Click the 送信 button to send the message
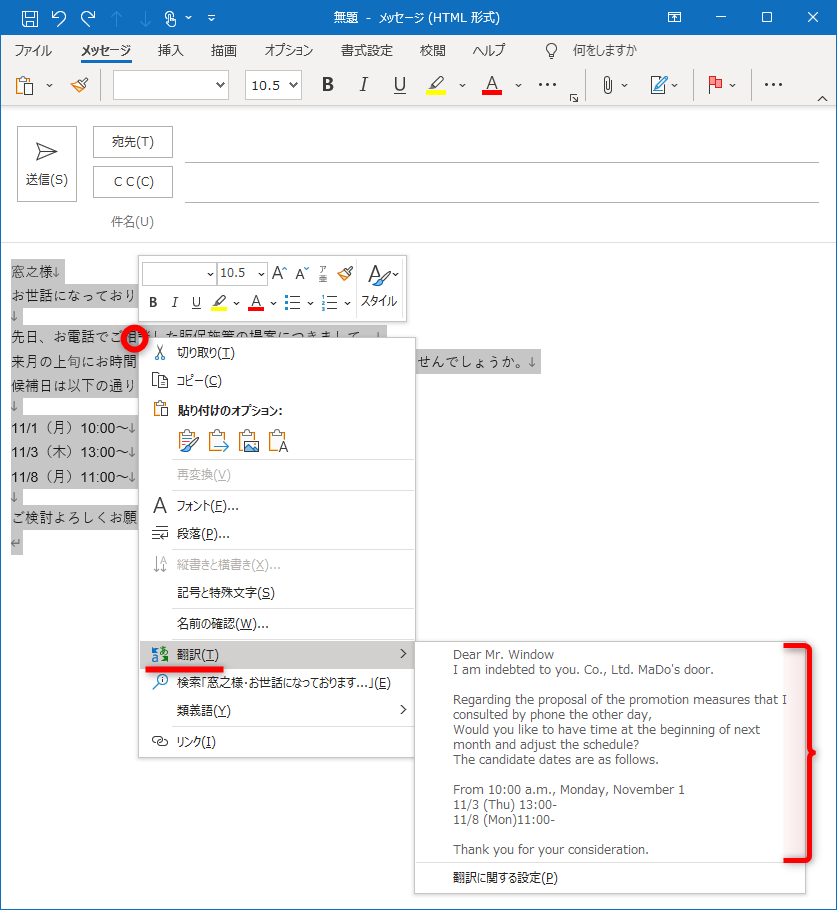The image size is (837, 910). (46, 163)
